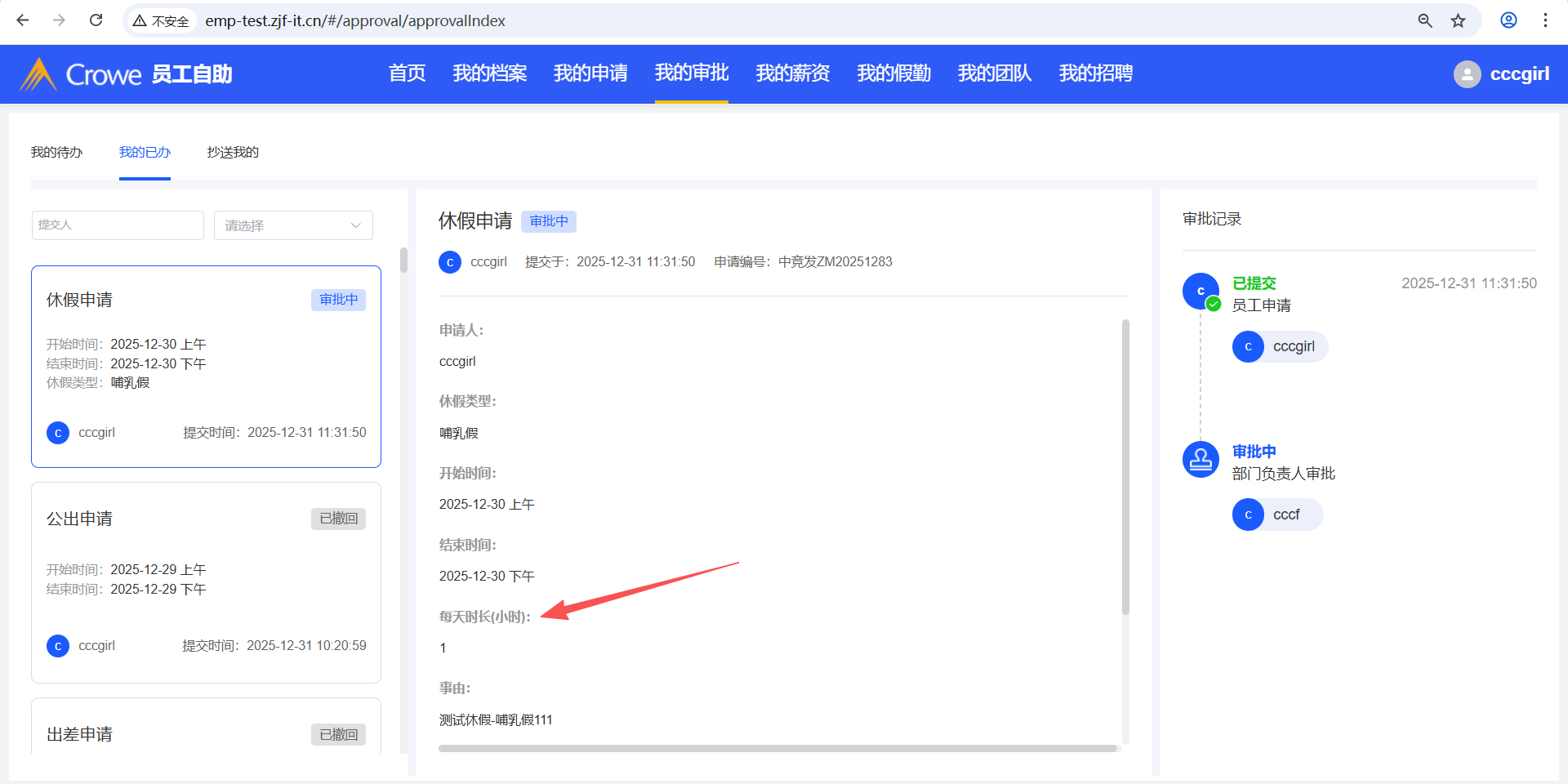Image resolution: width=1568 pixels, height=784 pixels.
Task: Open 我的申请 in the top navigation
Action: pos(590,73)
